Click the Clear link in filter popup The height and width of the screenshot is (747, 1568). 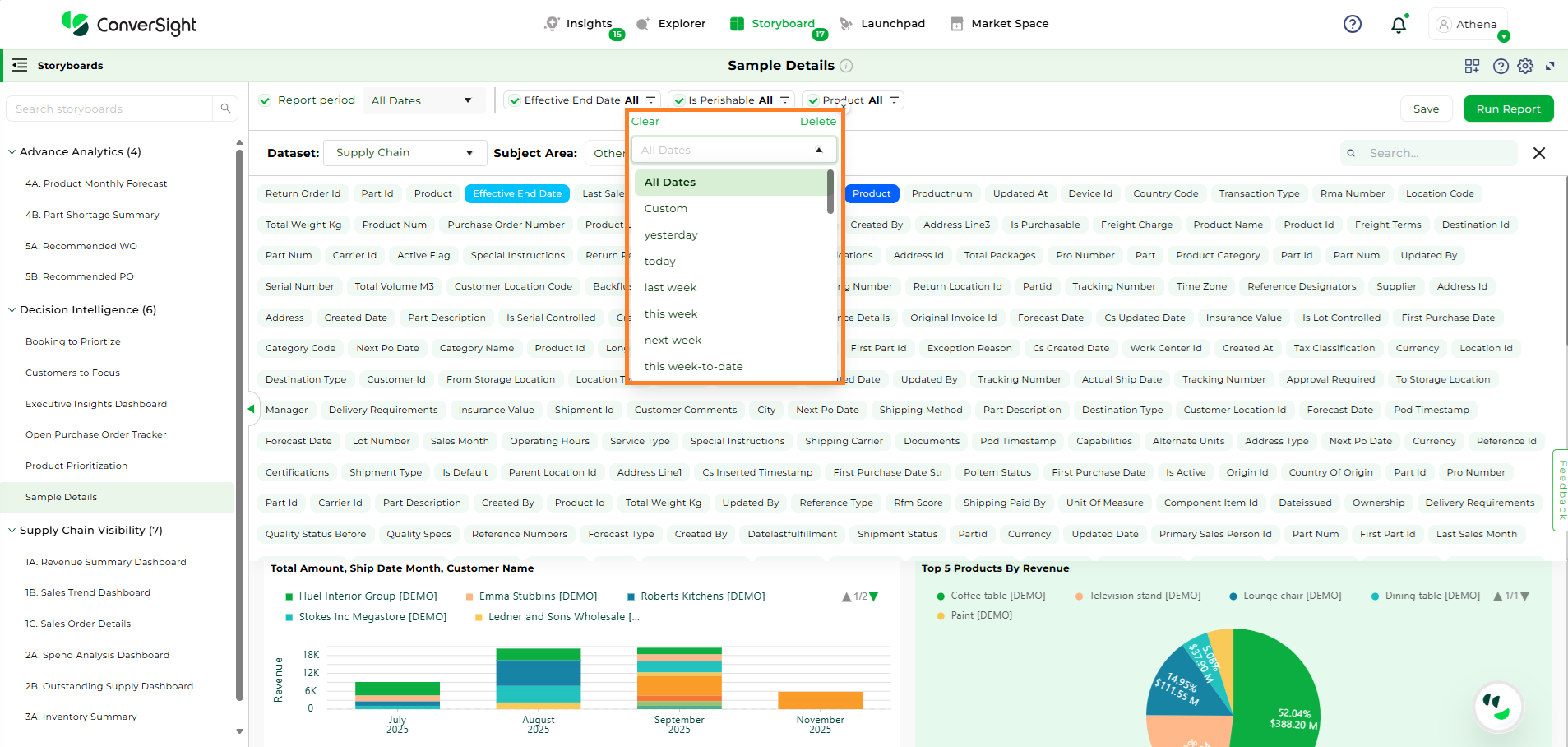click(x=645, y=121)
